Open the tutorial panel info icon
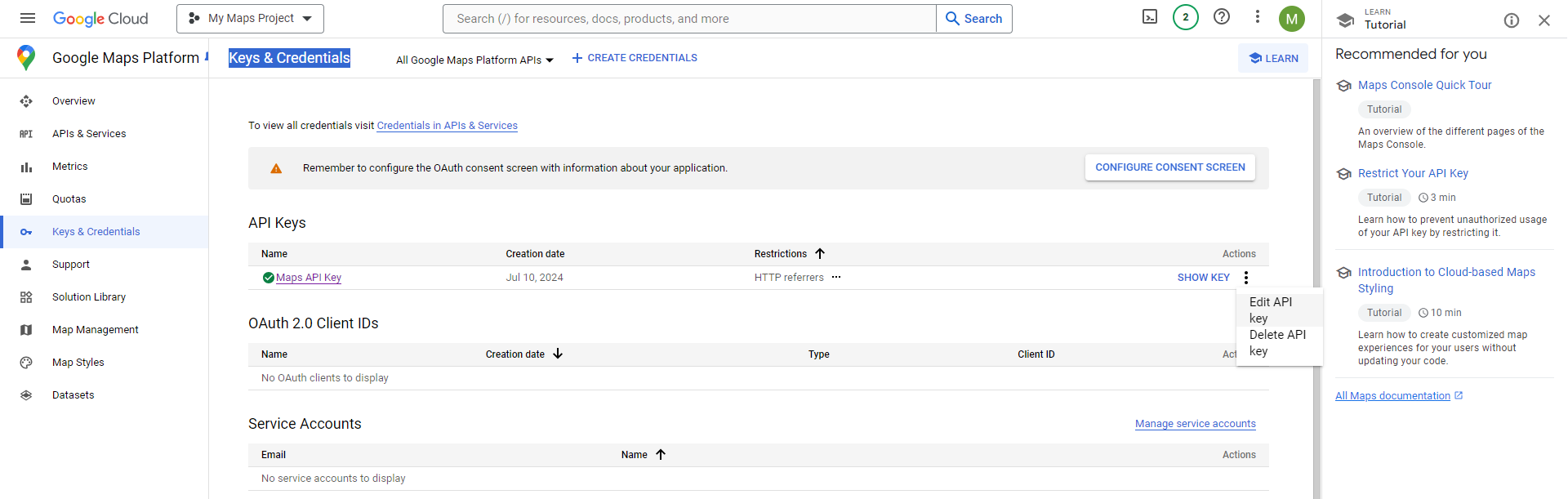Image resolution: width=1568 pixels, height=499 pixels. 1512,20
